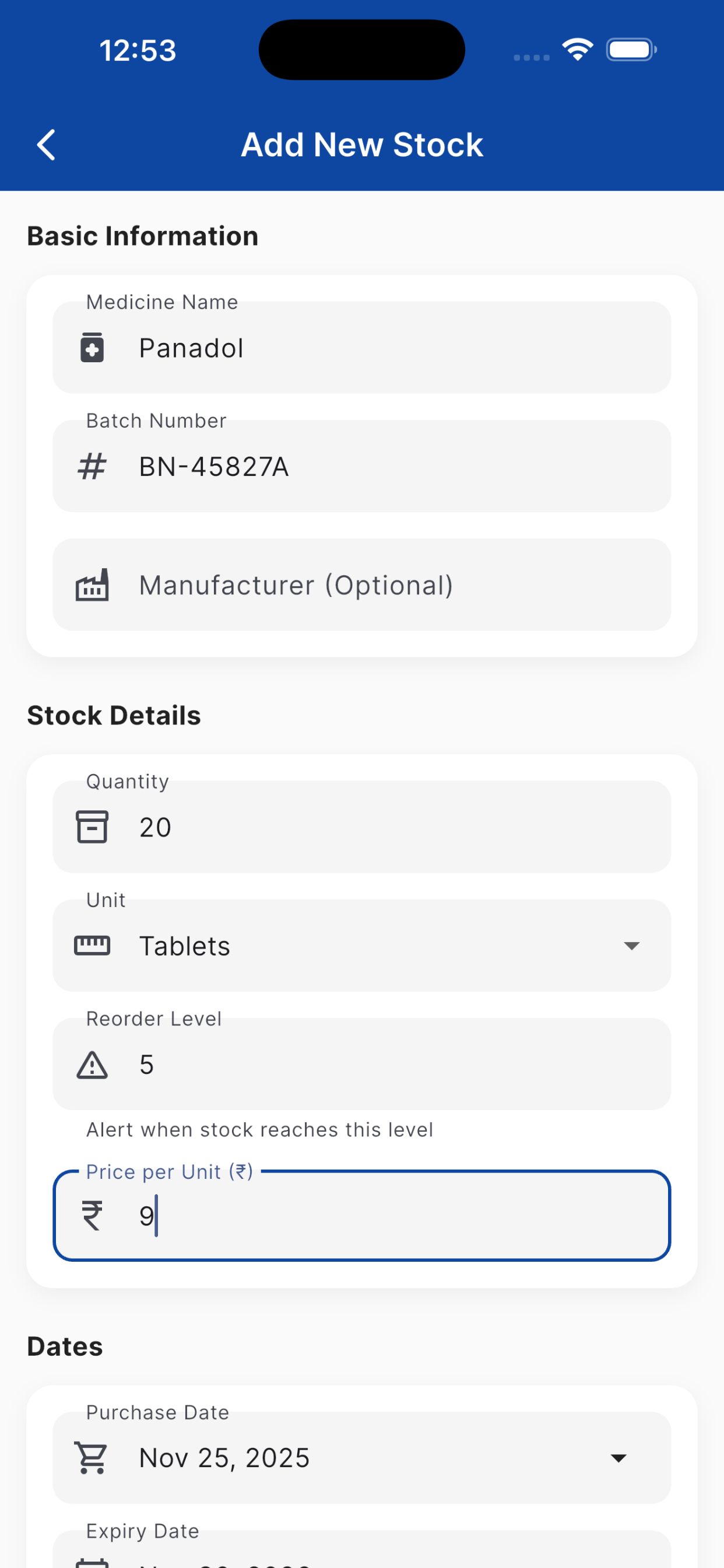Click the rupee currency icon
724x1568 pixels.
(x=92, y=1216)
